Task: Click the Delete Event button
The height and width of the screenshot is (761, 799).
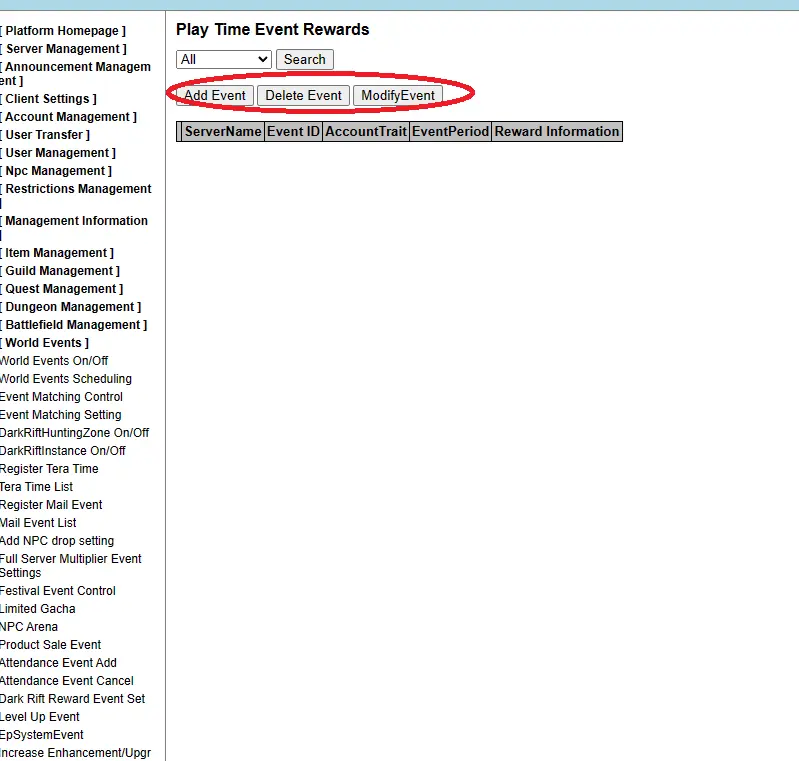Action: point(303,95)
